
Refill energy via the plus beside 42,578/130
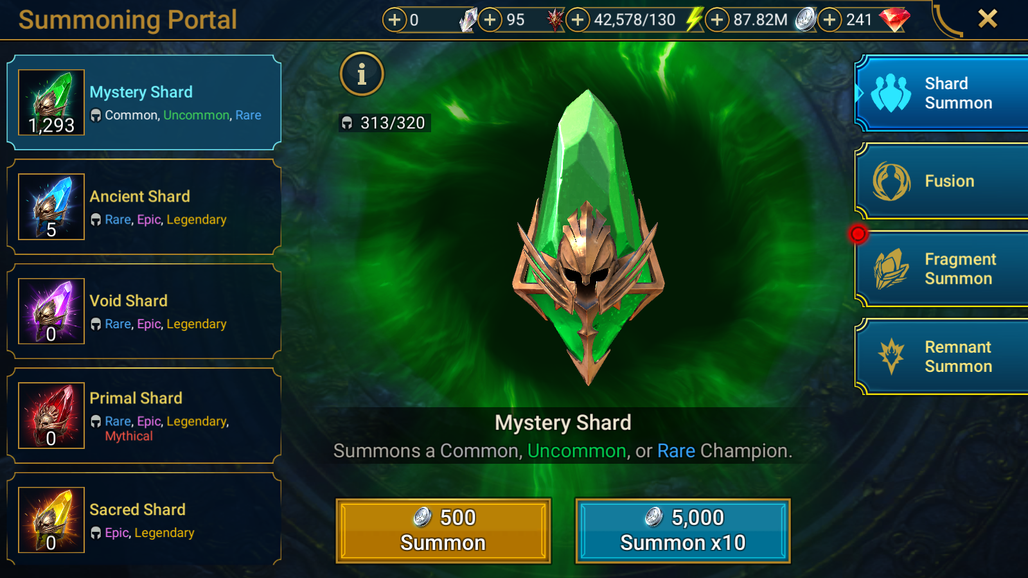tap(577, 20)
